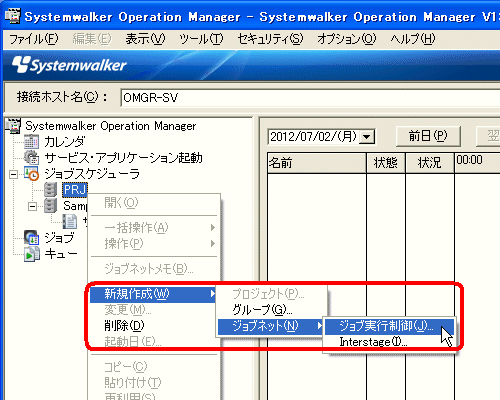Open the オプション(O) menu

point(347,39)
